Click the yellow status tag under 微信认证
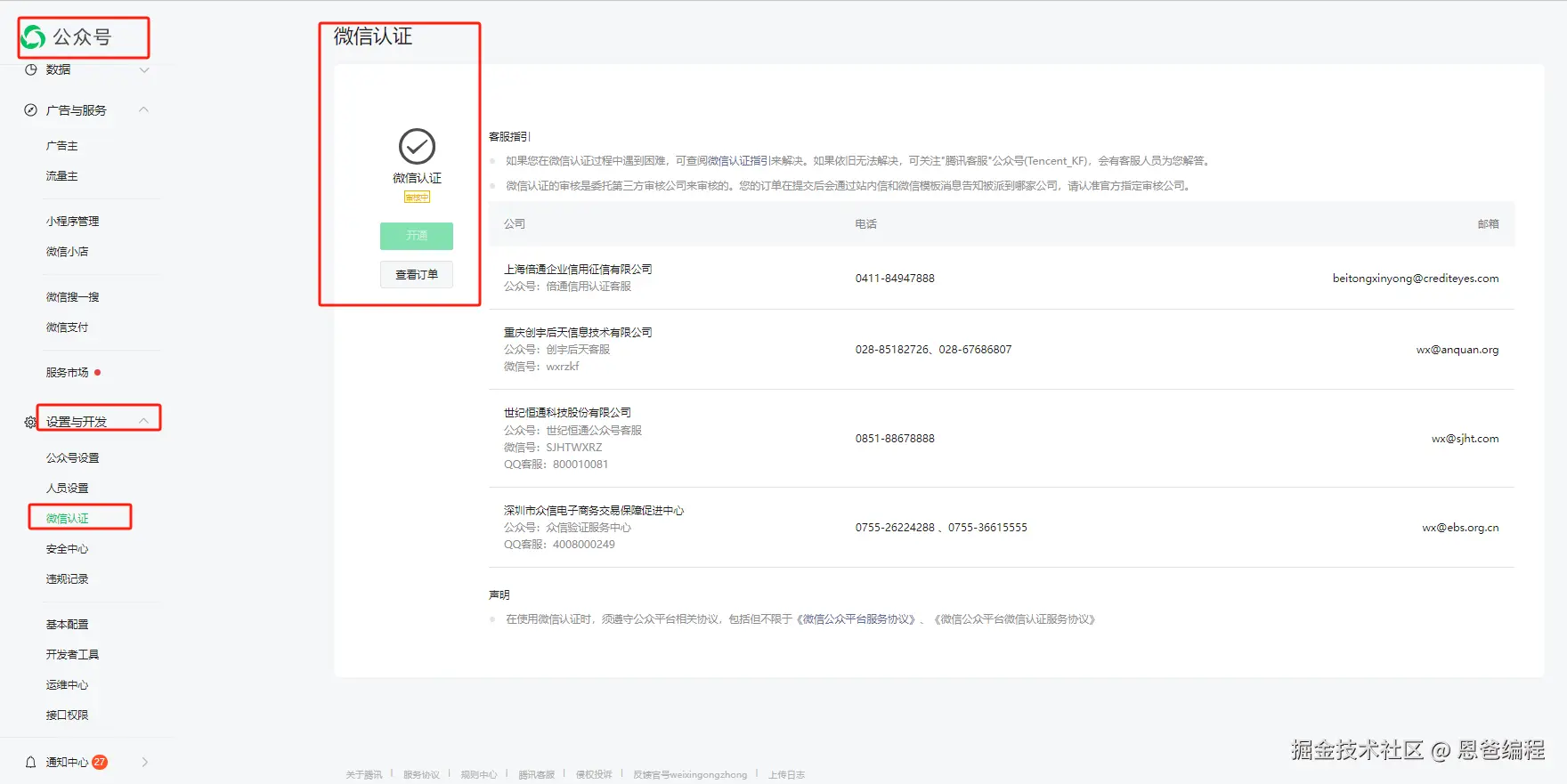The width and height of the screenshot is (1567, 784). coord(417,198)
